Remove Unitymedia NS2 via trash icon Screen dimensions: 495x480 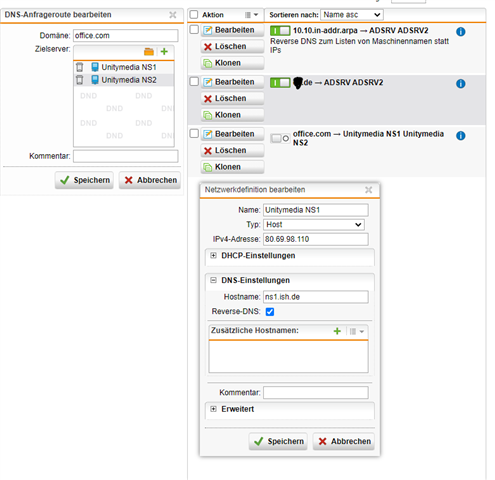(x=79, y=80)
